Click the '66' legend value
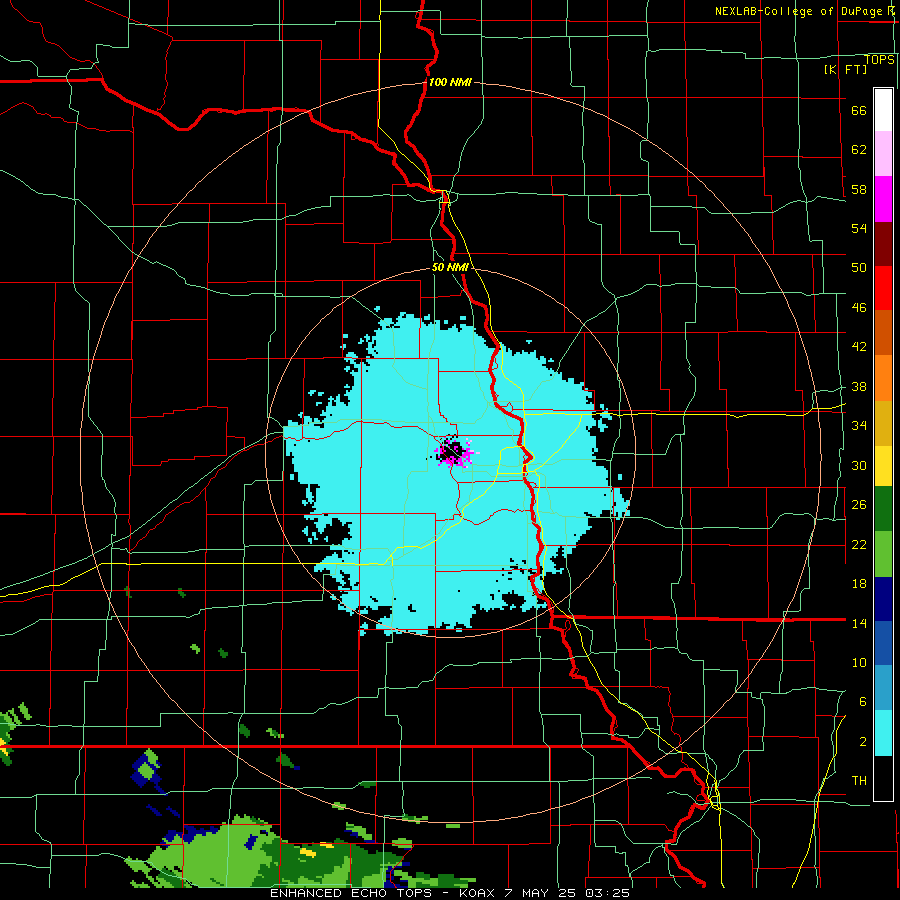The height and width of the screenshot is (900, 900). tap(859, 111)
